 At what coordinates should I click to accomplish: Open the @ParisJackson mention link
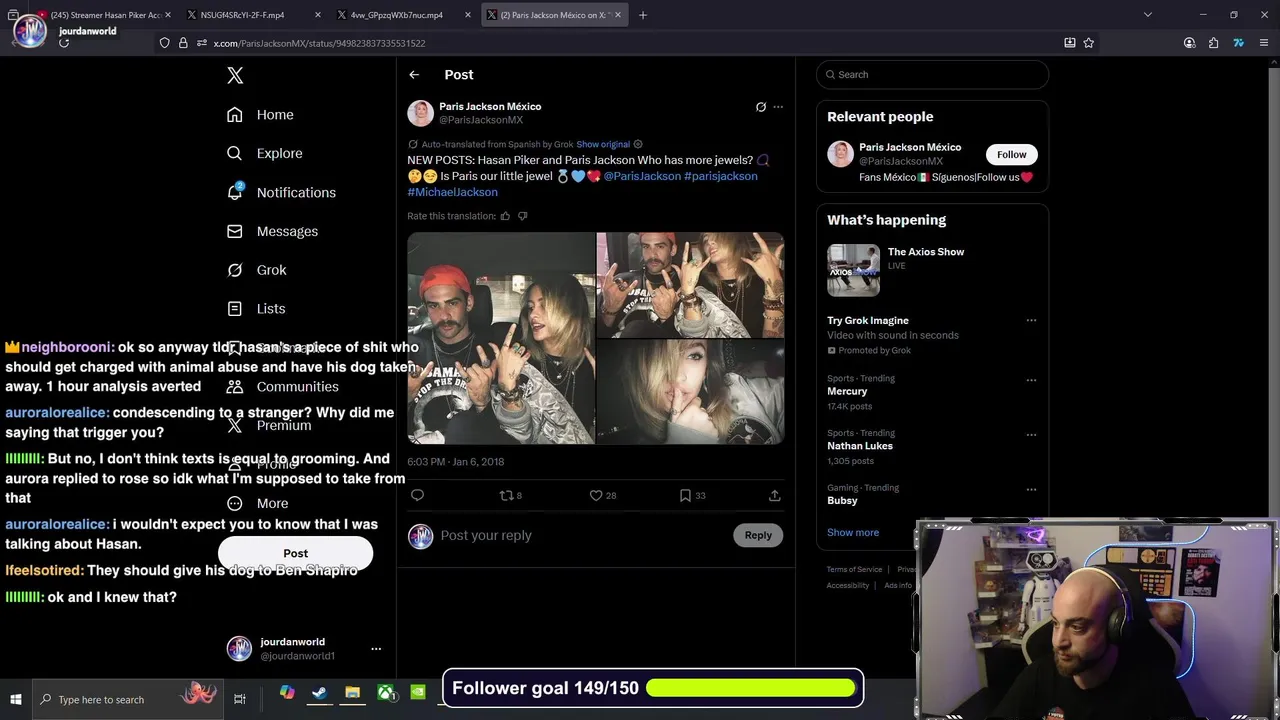pos(642,176)
